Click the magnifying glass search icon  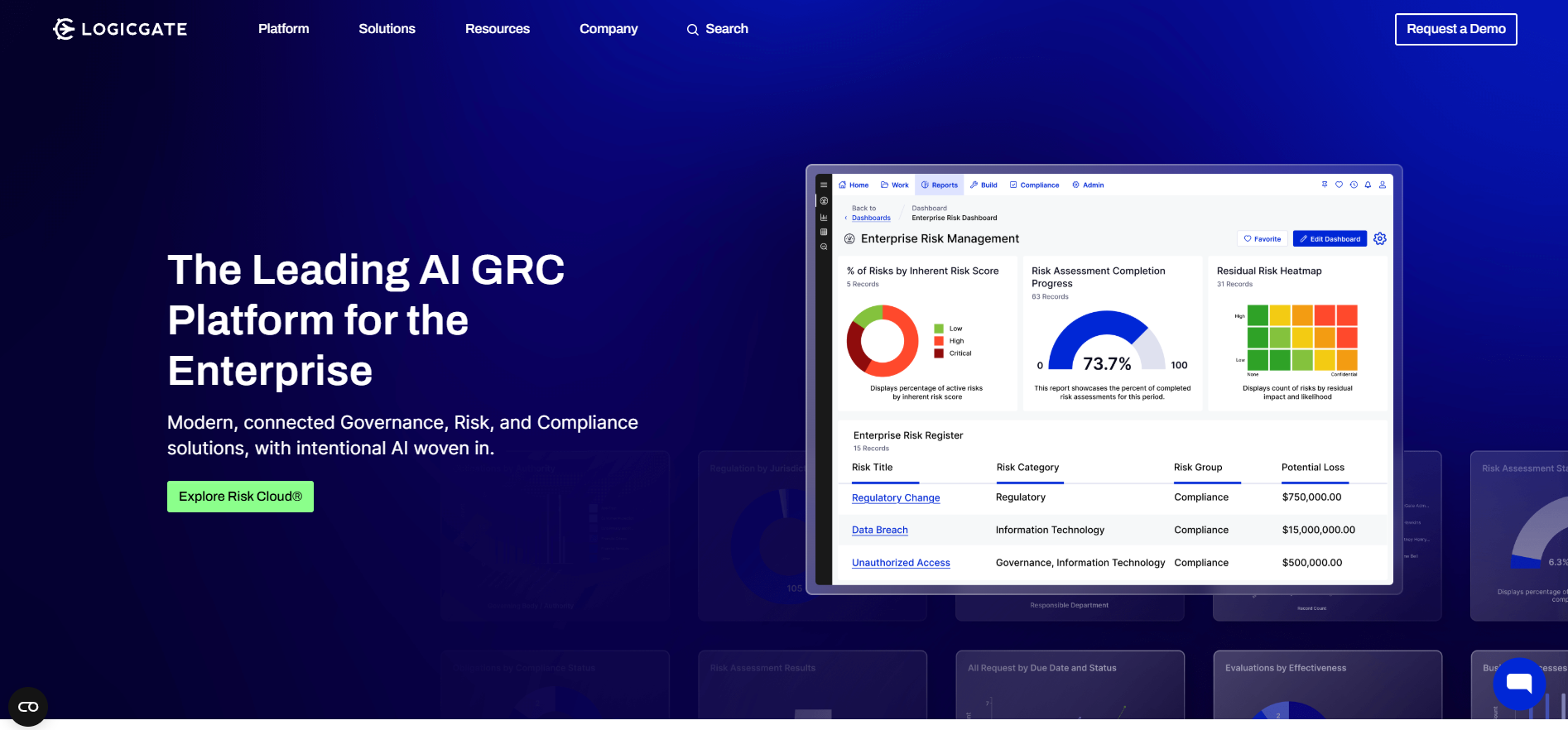692,30
